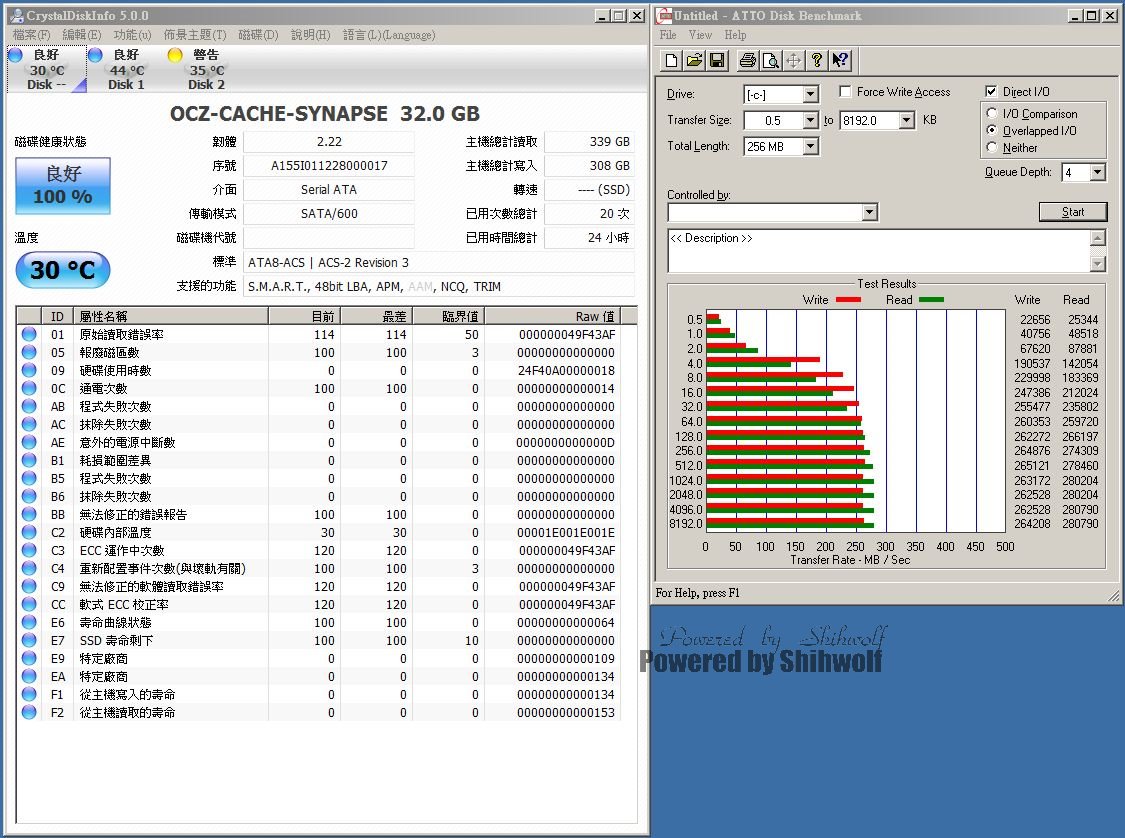Select the Overlapped I/O radio button
1125x838 pixels.
pyautogui.click(x=992, y=131)
